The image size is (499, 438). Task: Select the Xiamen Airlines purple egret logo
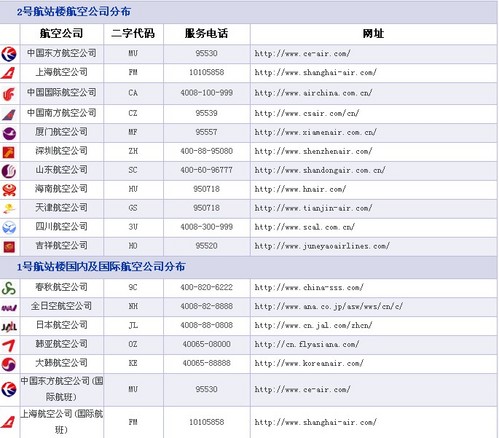point(9,133)
